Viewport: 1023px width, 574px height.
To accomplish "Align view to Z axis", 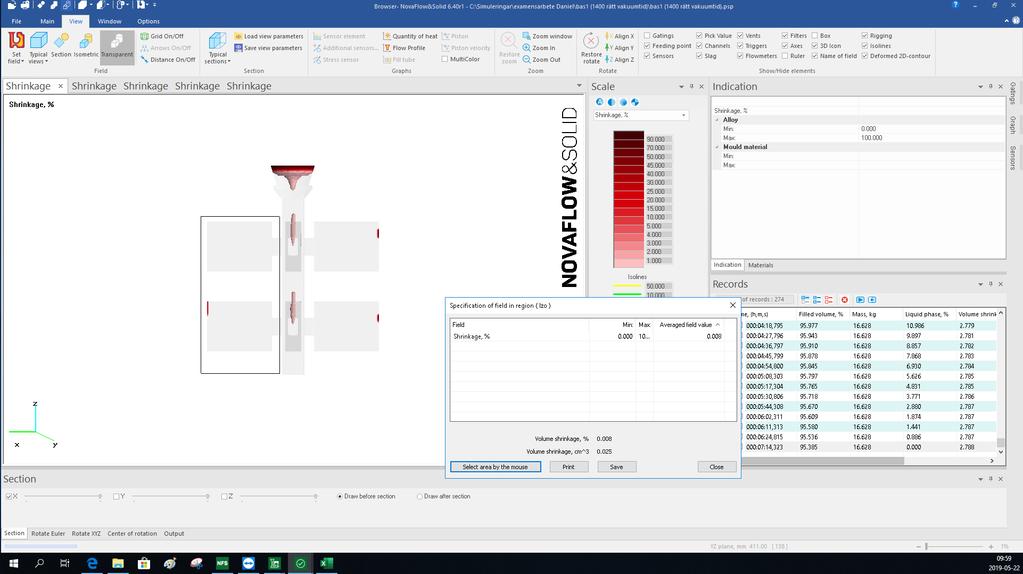I will click(620, 59).
